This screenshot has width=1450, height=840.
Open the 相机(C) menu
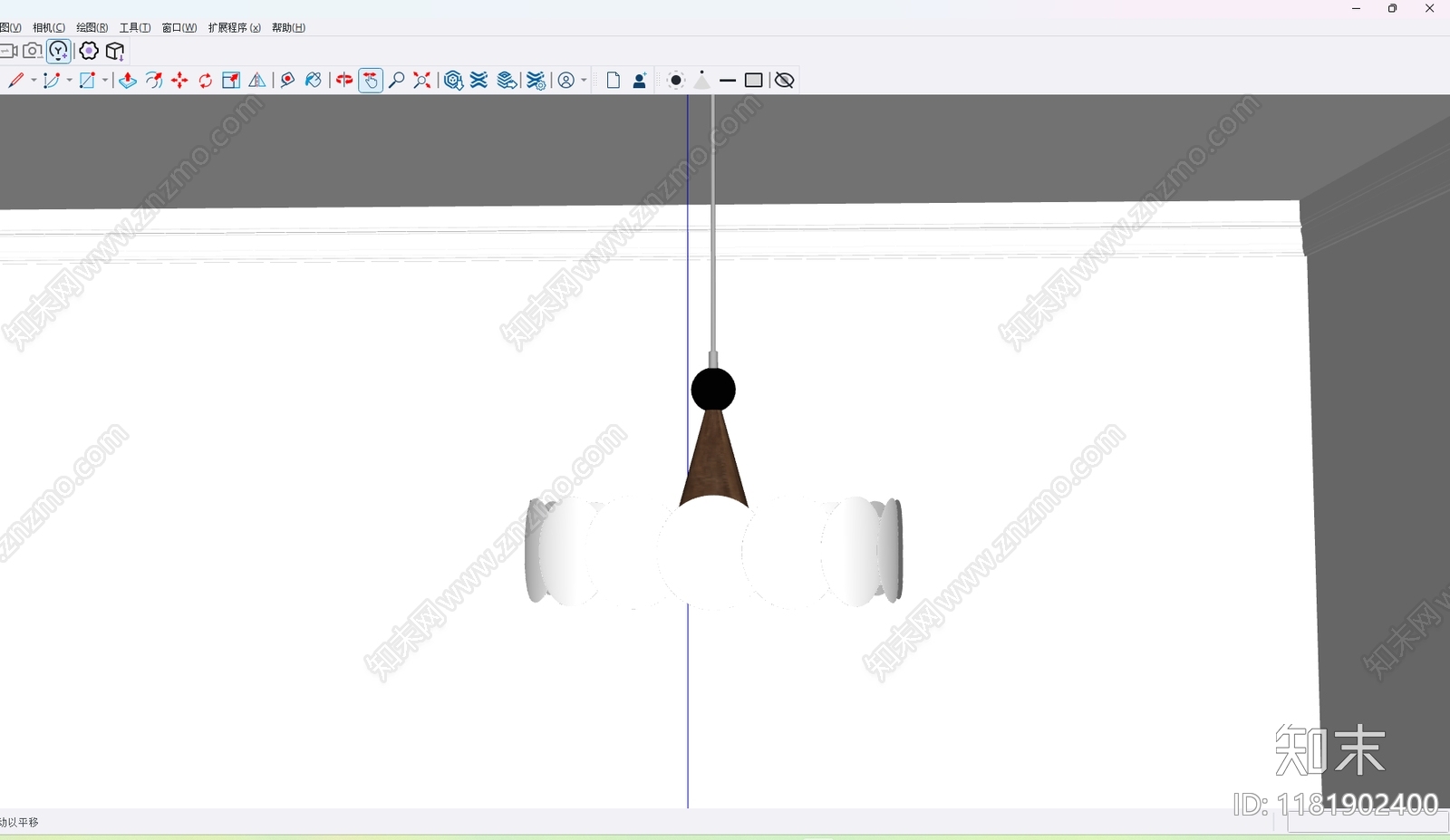pyautogui.click(x=49, y=28)
